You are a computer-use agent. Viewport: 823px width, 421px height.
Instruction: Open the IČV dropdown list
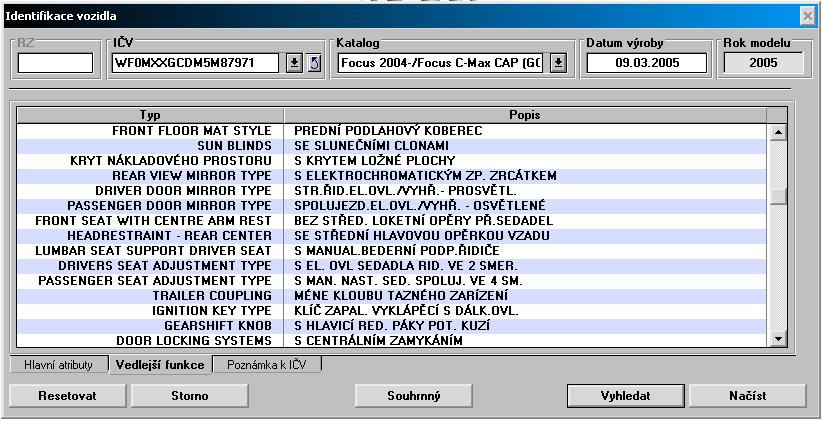pyautogui.click(x=294, y=63)
